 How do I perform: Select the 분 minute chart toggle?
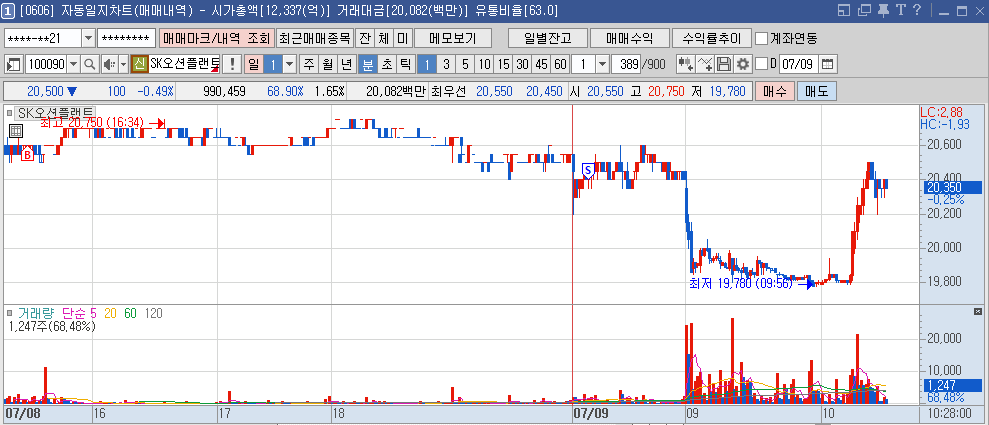368,64
